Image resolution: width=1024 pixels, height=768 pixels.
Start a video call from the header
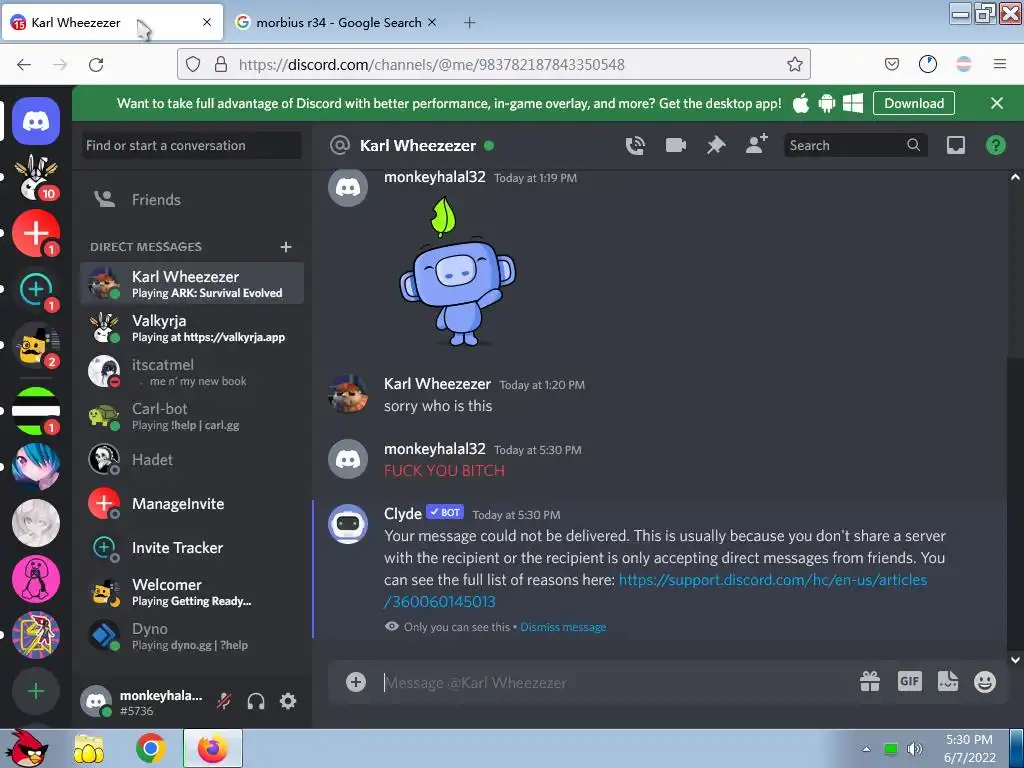[x=675, y=145]
